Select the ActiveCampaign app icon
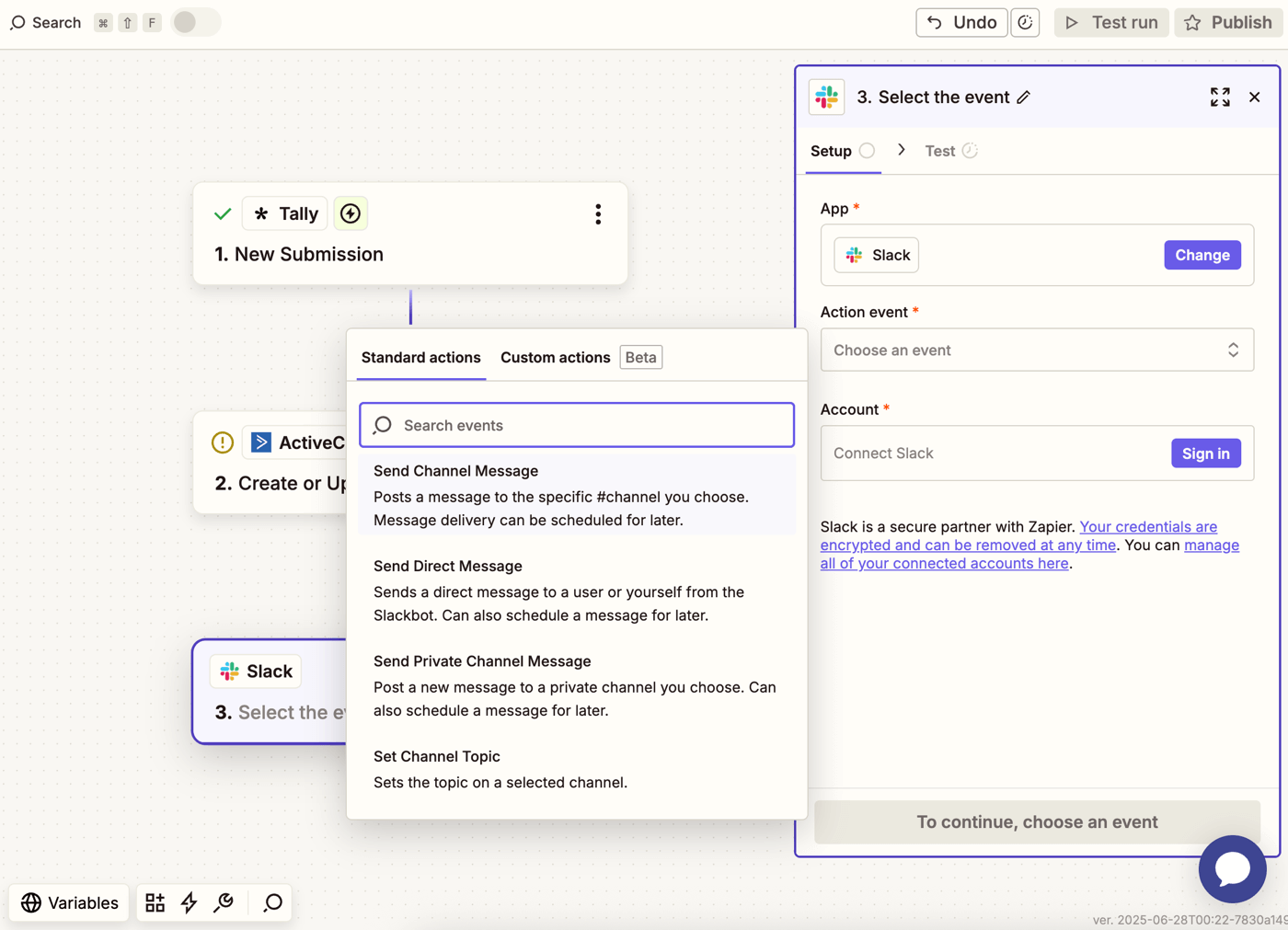1288x930 pixels. point(261,442)
